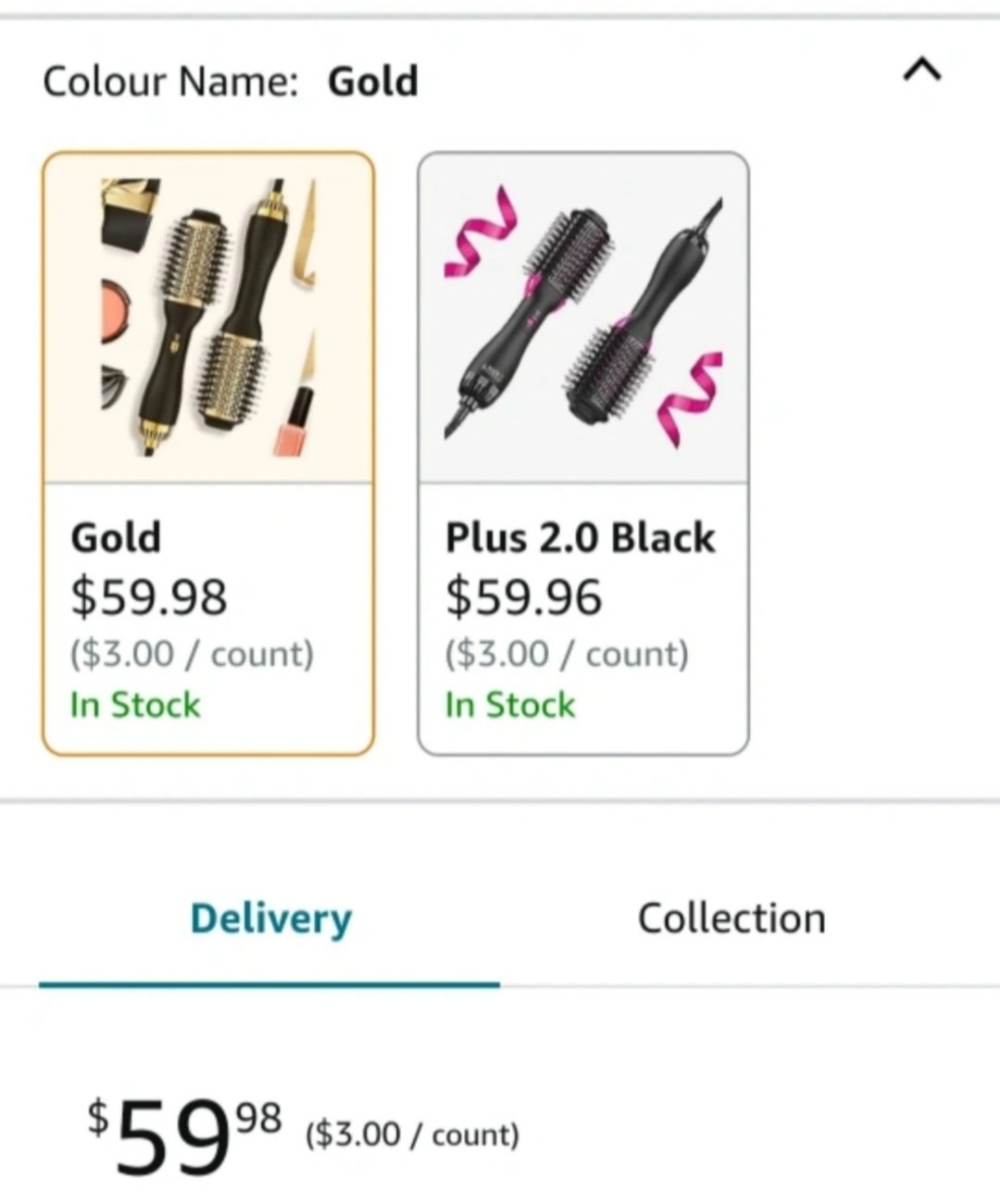Image resolution: width=1000 pixels, height=1204 pixels.
Task: Switch to the Collection tab
Action: click(x=731, y=918)
